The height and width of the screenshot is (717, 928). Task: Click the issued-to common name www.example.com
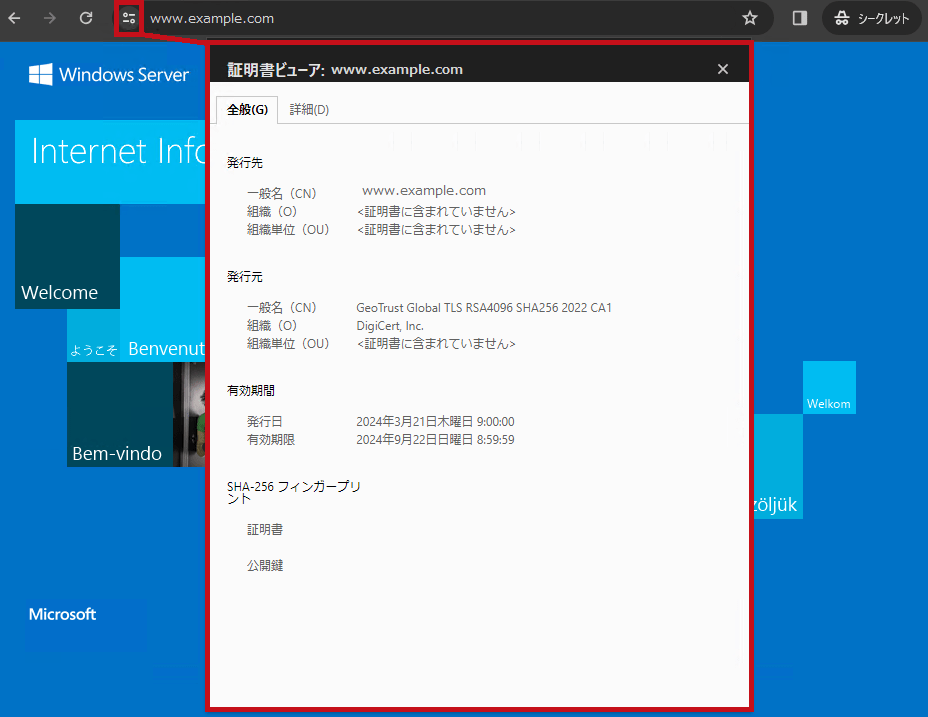click(424, 191)
